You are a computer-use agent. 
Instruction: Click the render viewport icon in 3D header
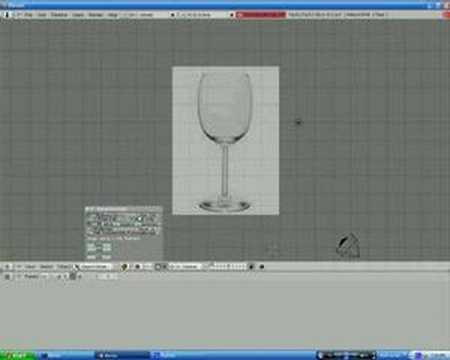coord(262,267)
